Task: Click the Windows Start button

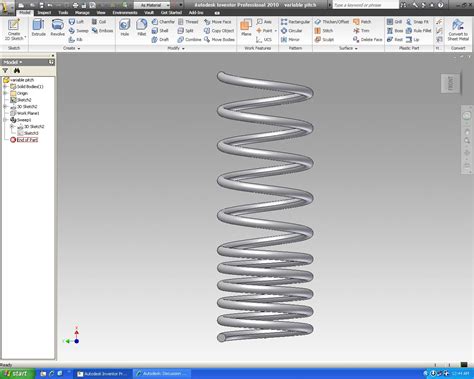Action: tap(17, 374)
